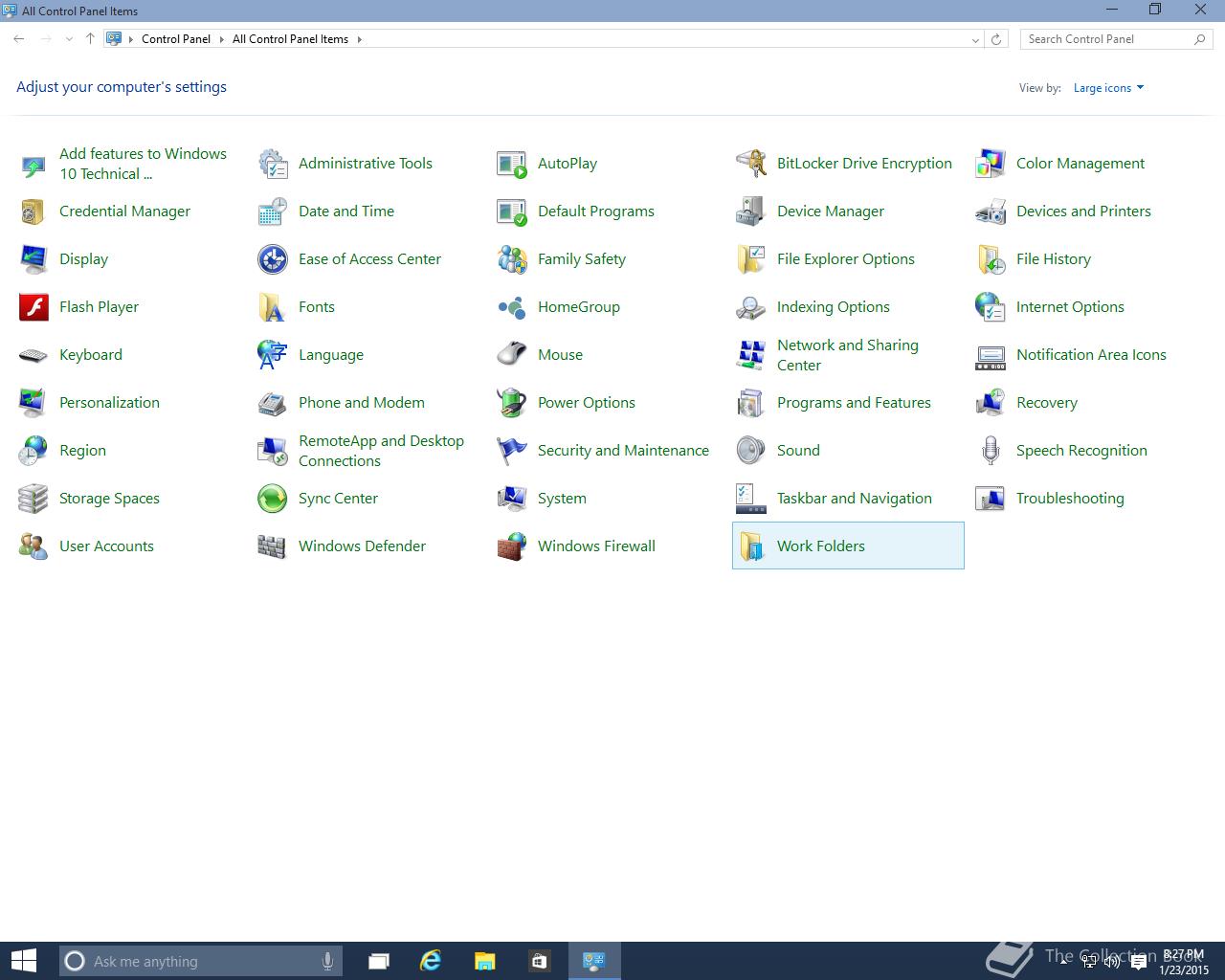The width and height of the screenshot is (1225, 980).
Task: Open Administrative Tools icon
Action: [x=273, y=164]
